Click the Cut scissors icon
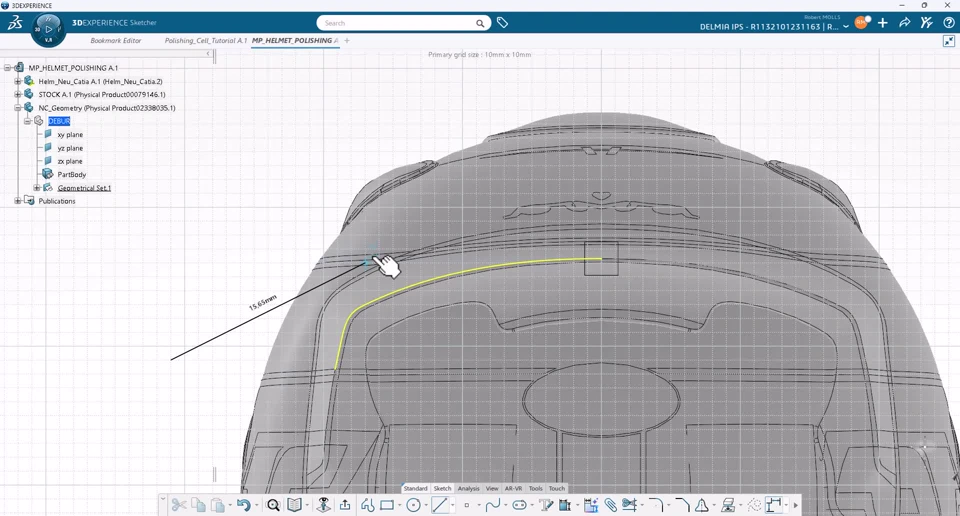The height and width of the screenshot is (516, 960). point(179,505)
